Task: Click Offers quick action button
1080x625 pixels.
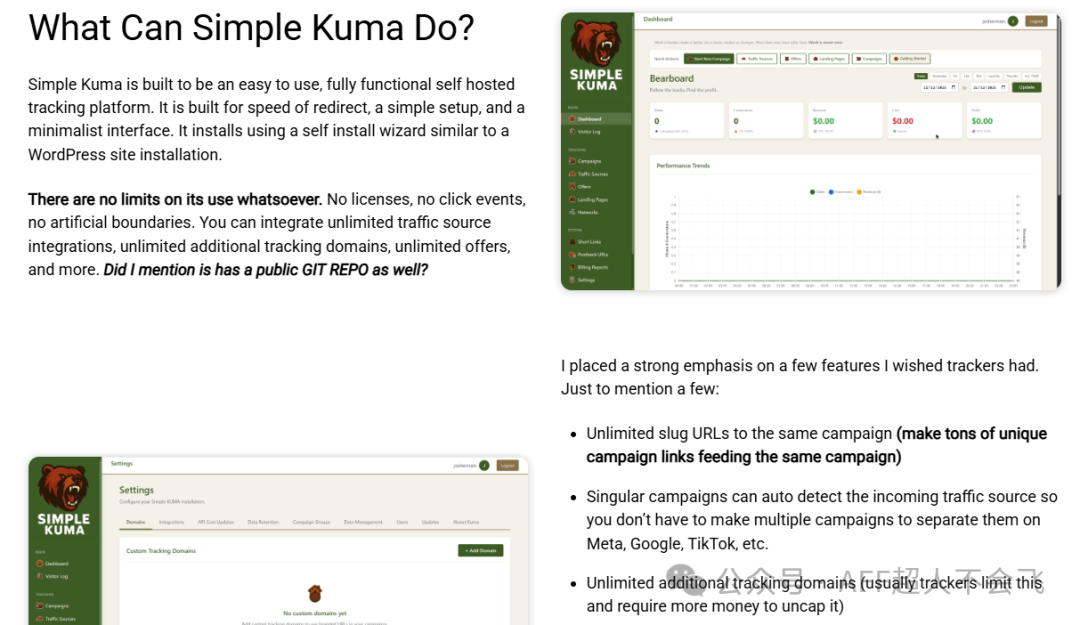Action: pos(793,59)
